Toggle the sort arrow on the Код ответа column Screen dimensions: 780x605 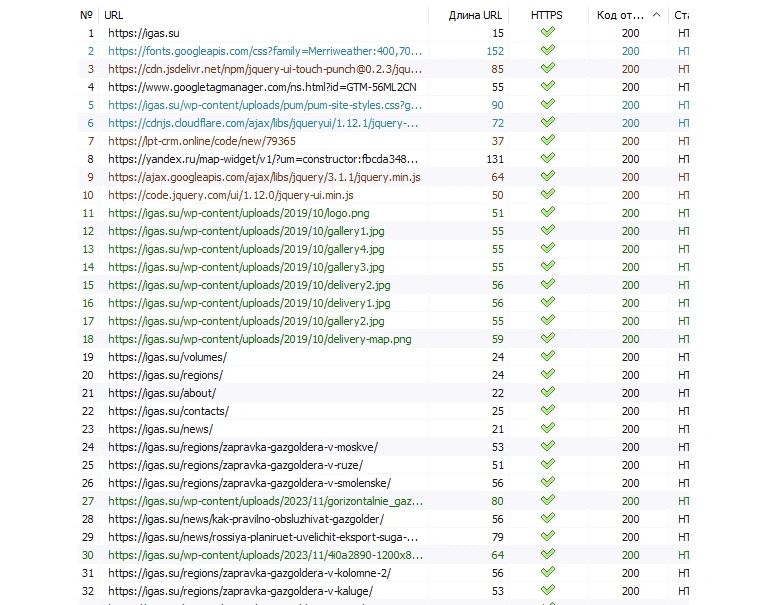tap(657, 15)
